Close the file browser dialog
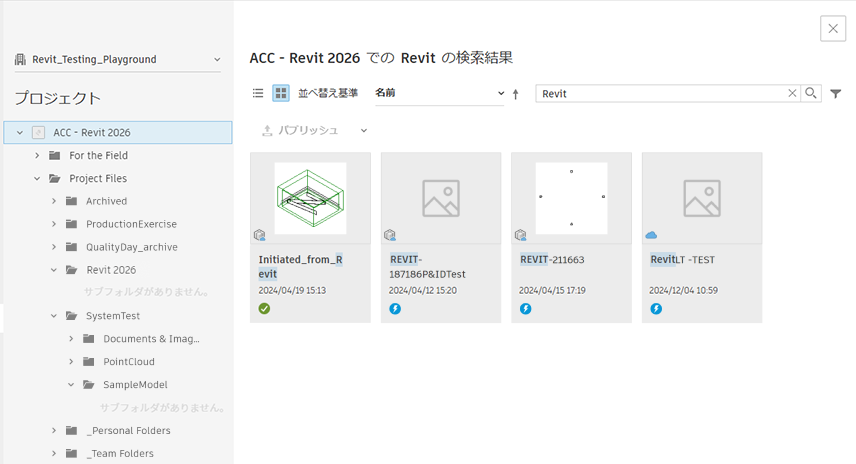The width and height of the screenshot is (856, 464). point(833,28)
